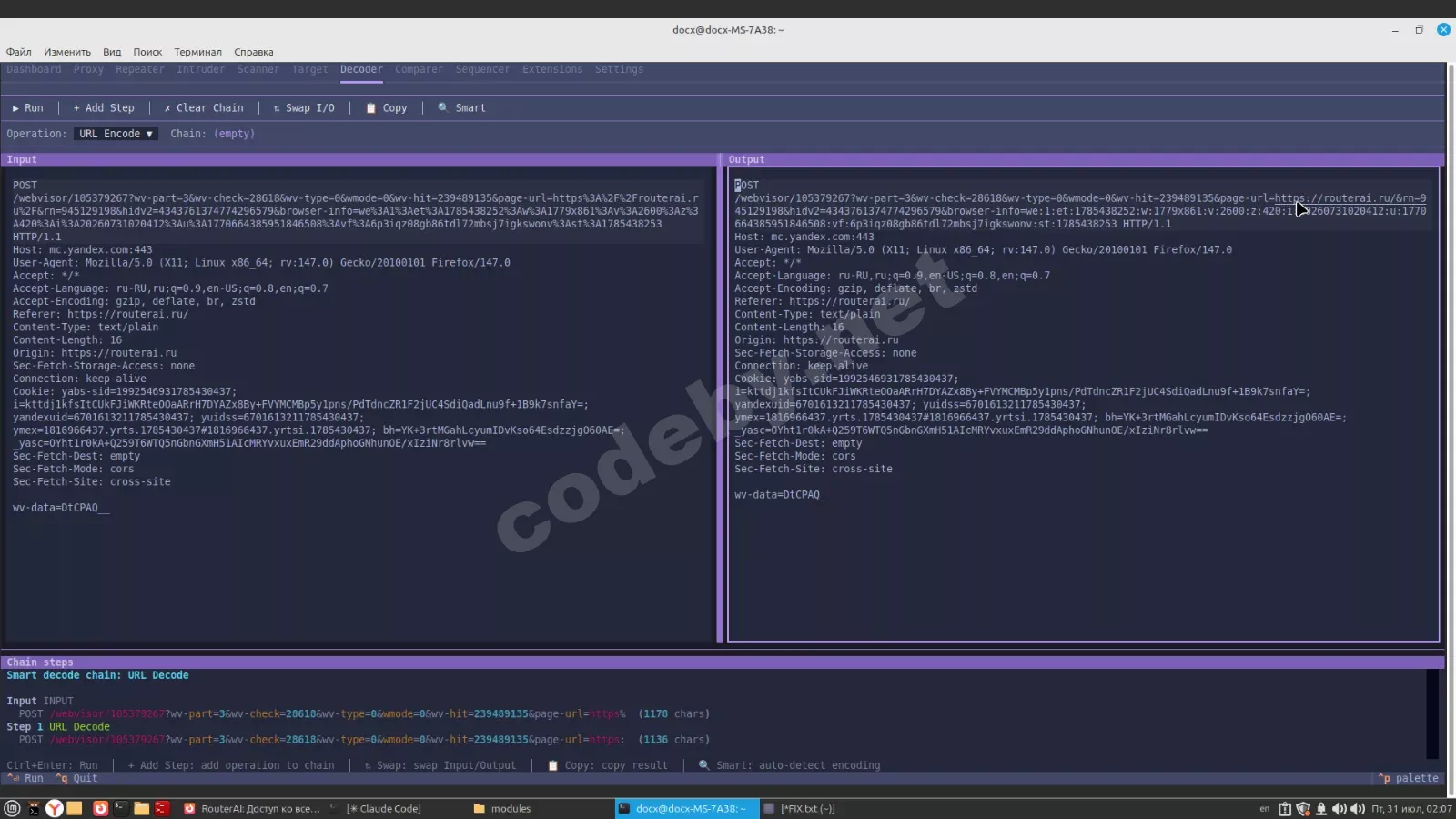
Task: Clear the decode chain
Action: pos(204,107)
